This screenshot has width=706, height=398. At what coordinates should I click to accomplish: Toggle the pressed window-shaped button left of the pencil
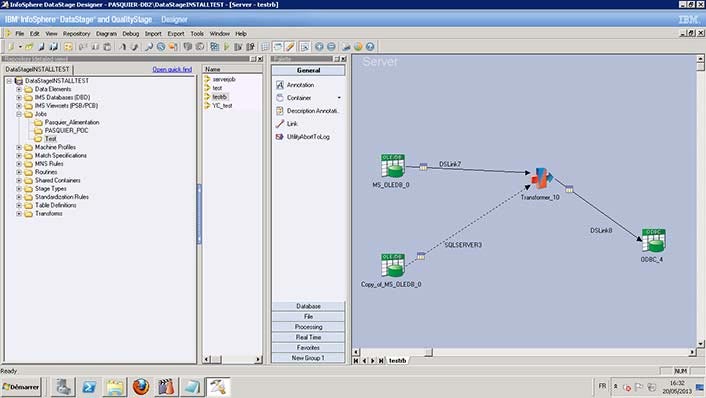point(278,46)
